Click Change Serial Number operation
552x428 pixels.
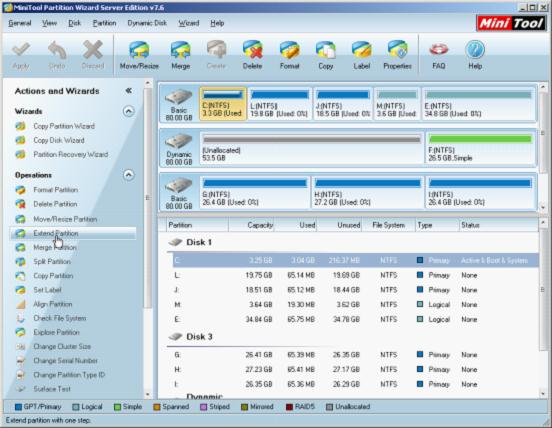(x=65, y=360)
